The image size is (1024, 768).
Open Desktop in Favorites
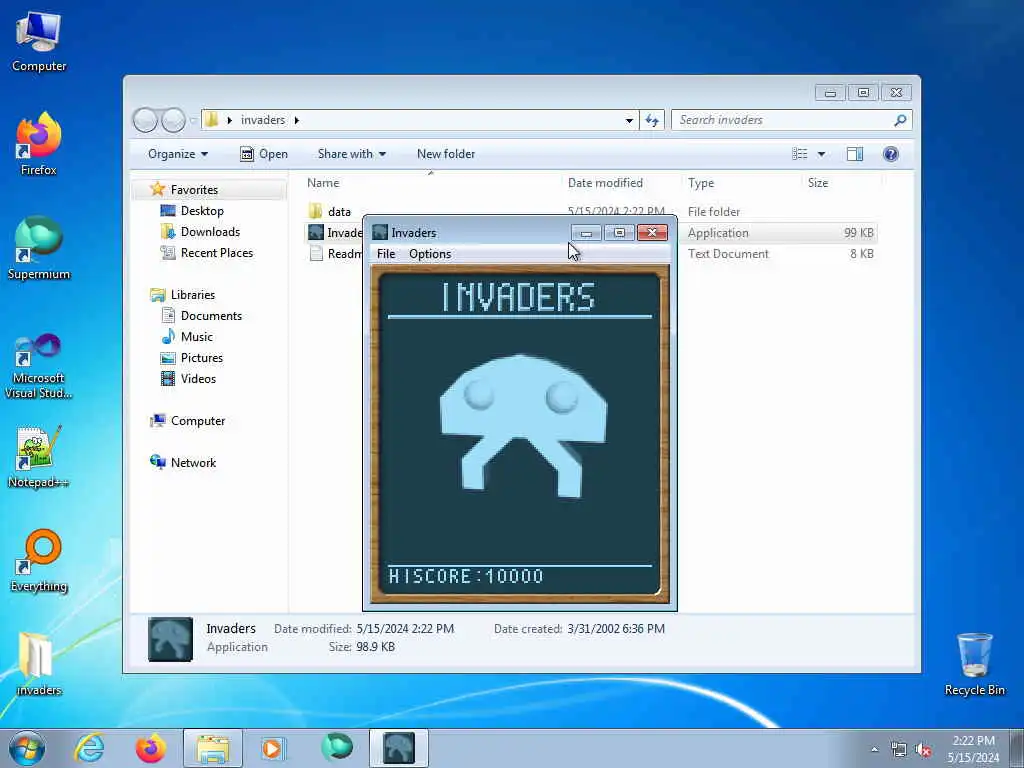tap(202, 211)
